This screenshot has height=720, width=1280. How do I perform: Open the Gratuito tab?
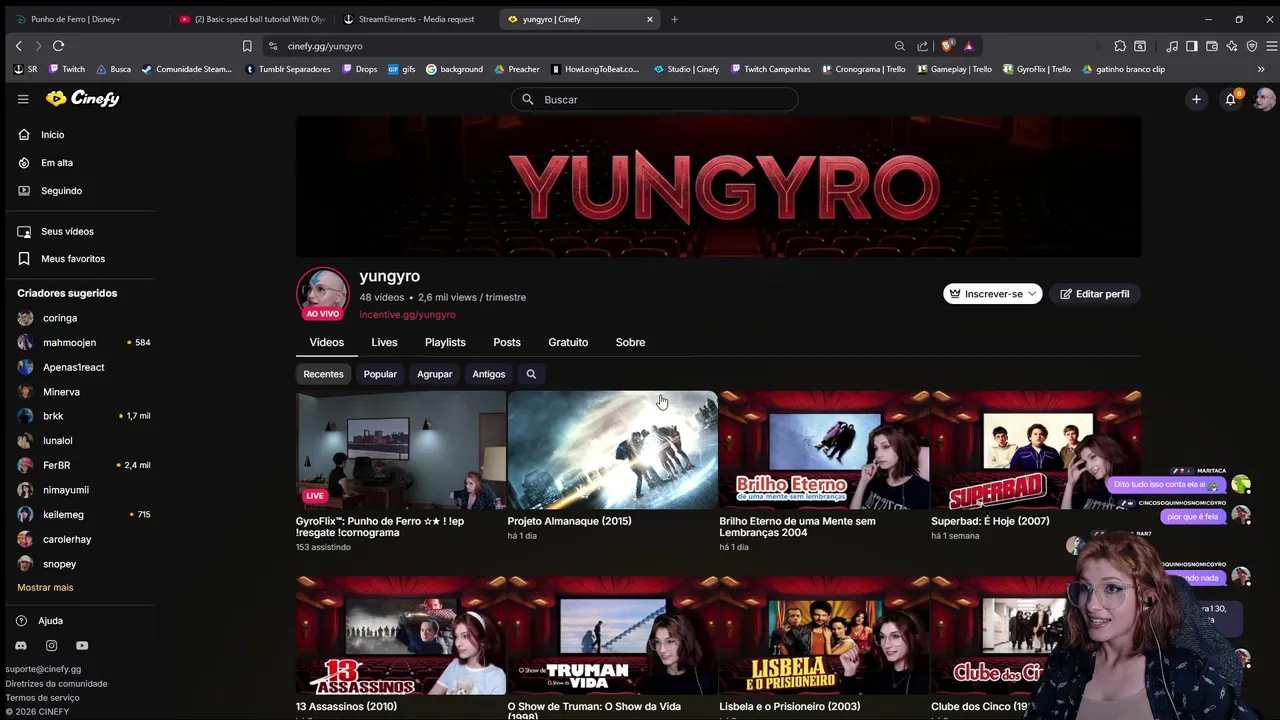tap(568, 342)
